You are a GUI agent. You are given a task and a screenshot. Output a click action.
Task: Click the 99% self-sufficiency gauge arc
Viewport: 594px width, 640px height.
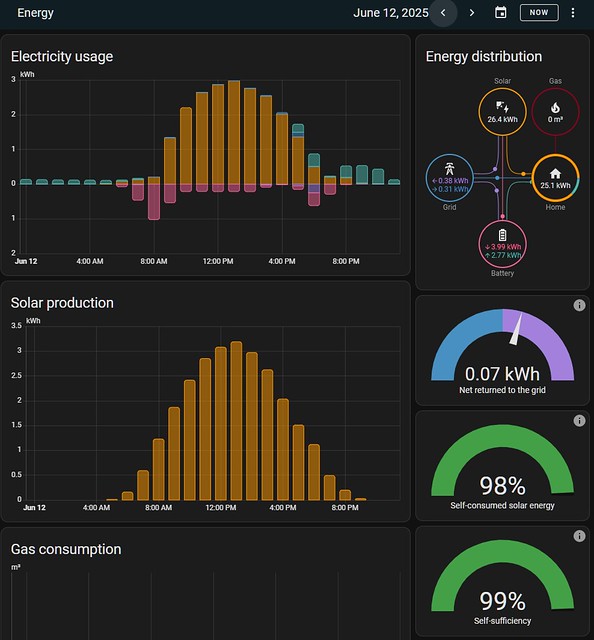(x=503, y=549)
